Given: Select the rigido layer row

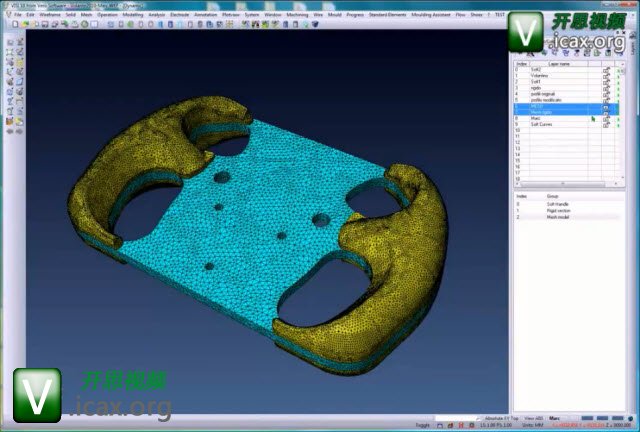Looking at the screenshot, I should [x=566, y=88].
